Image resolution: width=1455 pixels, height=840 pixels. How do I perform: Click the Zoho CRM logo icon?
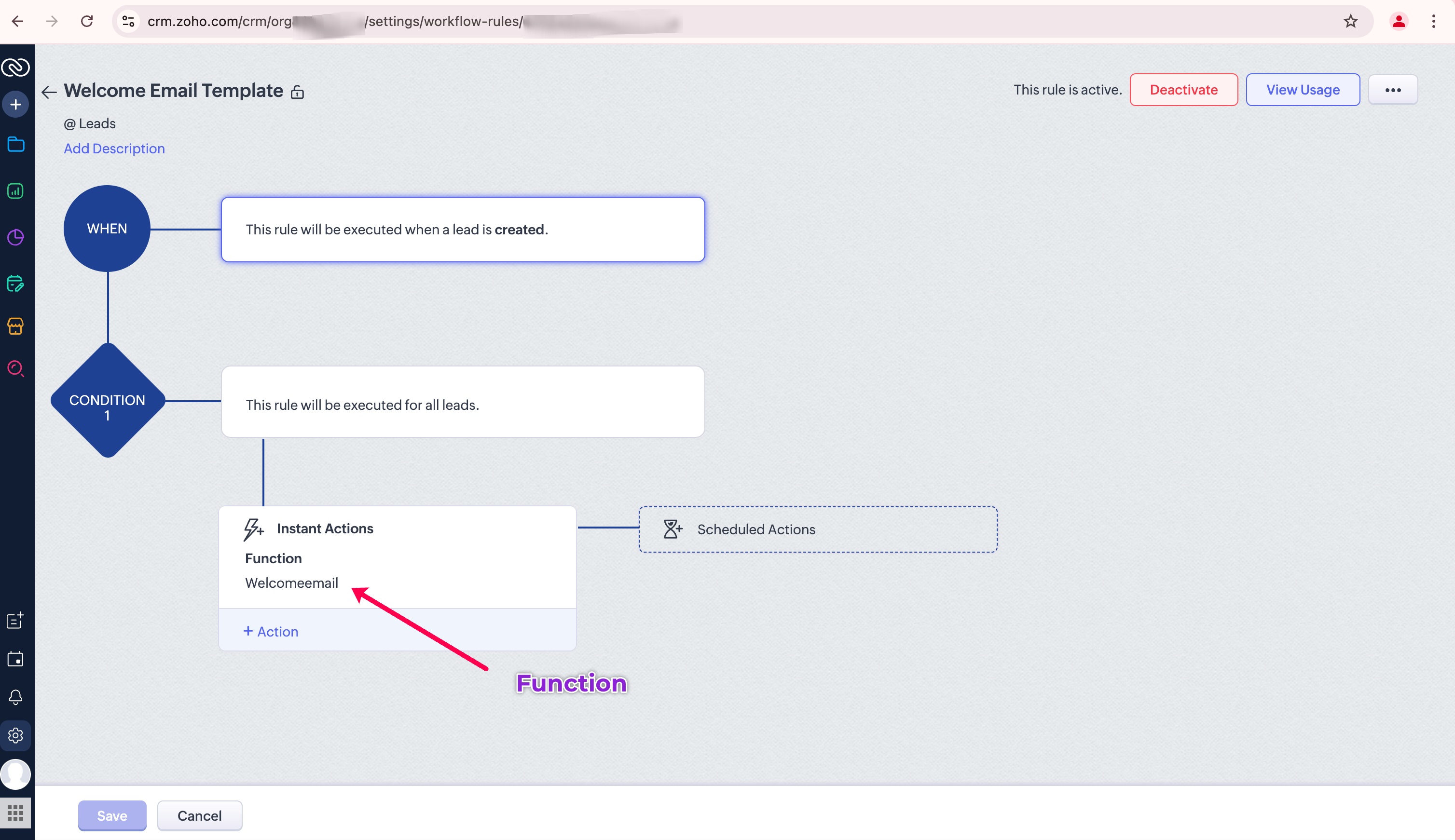(15, 68)
